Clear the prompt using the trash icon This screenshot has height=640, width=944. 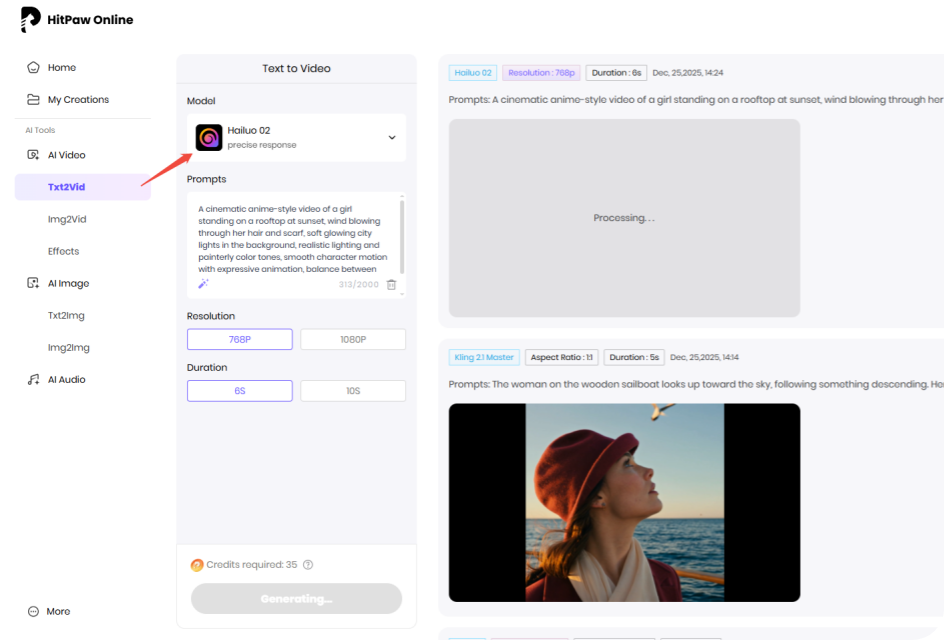[390, 285]
